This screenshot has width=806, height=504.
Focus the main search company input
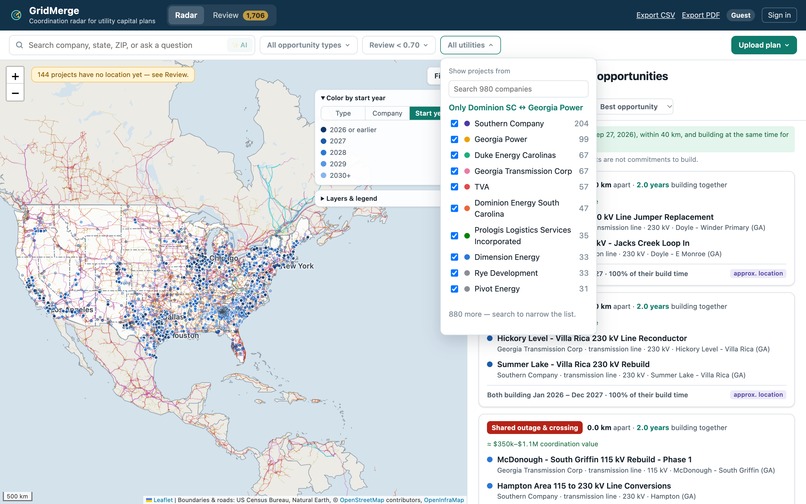click(132, 45)
